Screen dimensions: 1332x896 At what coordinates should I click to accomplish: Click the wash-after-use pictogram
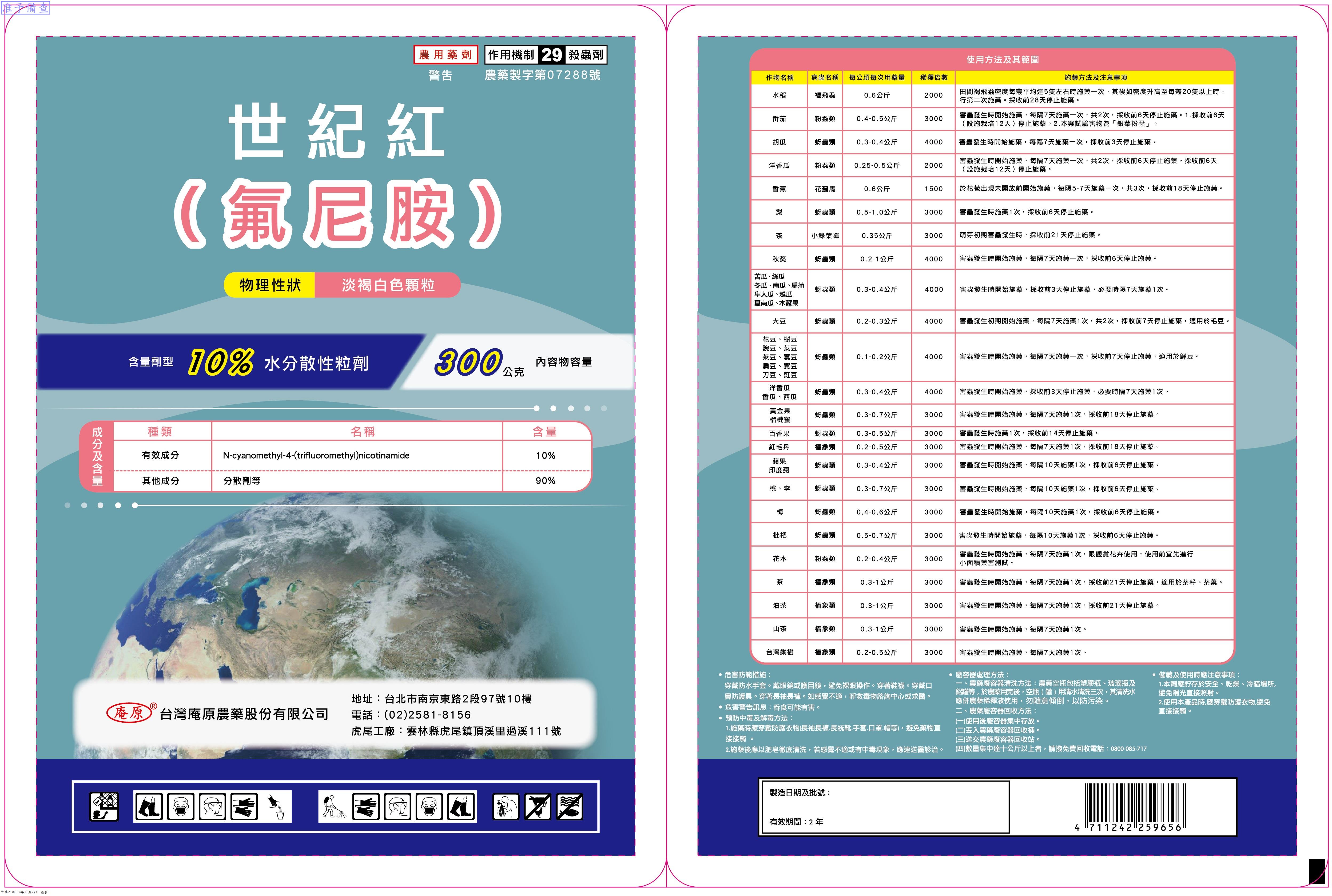click(x=506, y=806)
